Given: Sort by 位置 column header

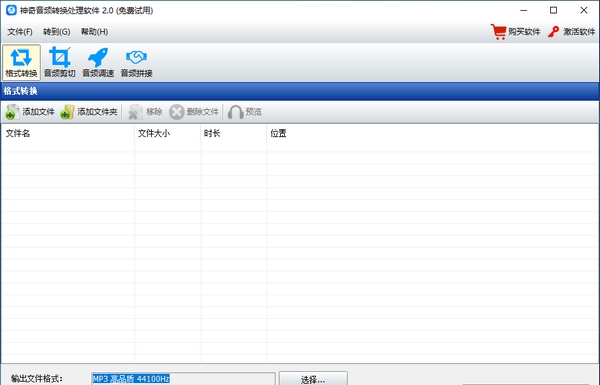Looking at the screenshot, I should click(x=432, y=133).
